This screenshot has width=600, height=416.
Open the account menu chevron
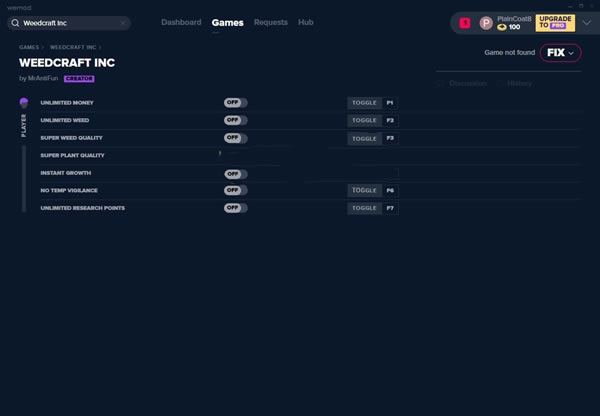click(587, 23)
